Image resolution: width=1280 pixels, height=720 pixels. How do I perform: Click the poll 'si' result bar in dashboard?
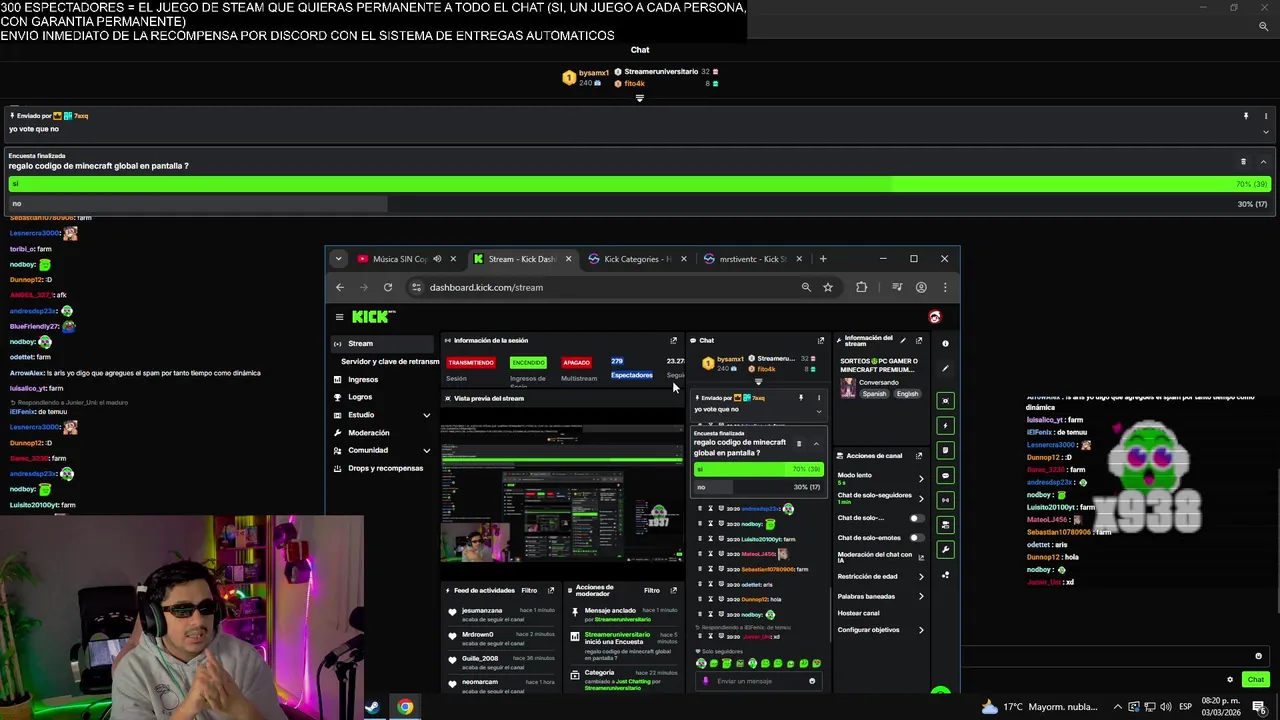(x=758, y=469)
